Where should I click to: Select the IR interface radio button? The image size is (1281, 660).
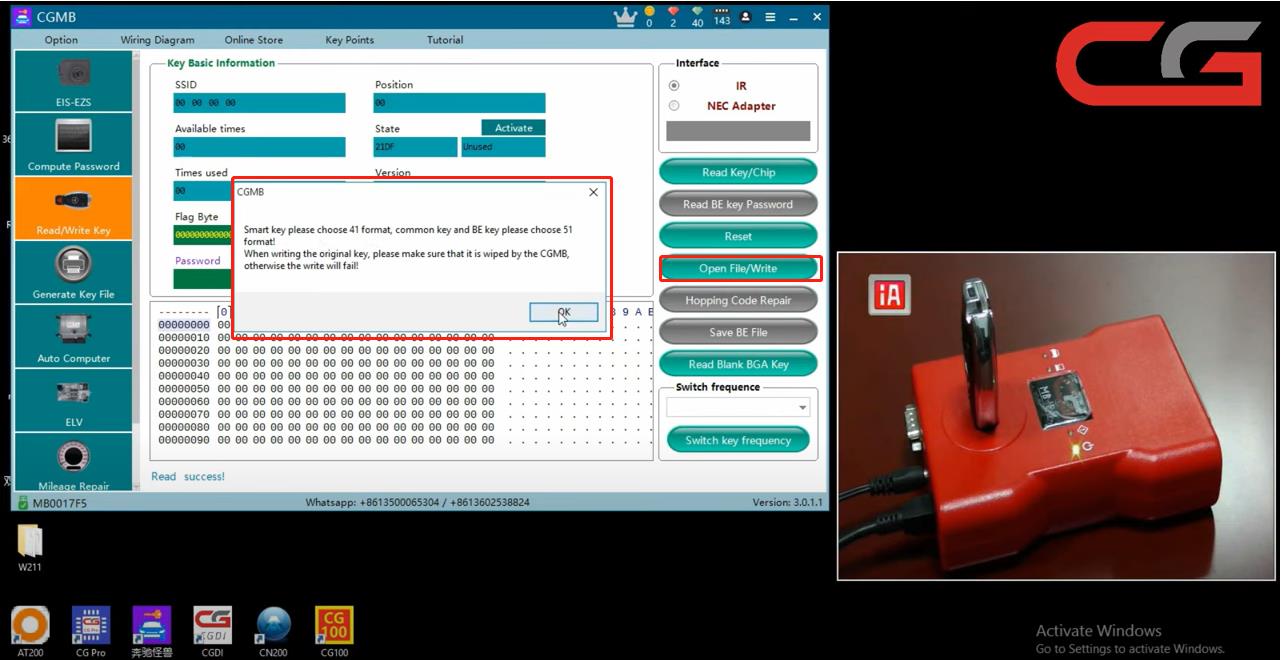[x=674, y=86]
